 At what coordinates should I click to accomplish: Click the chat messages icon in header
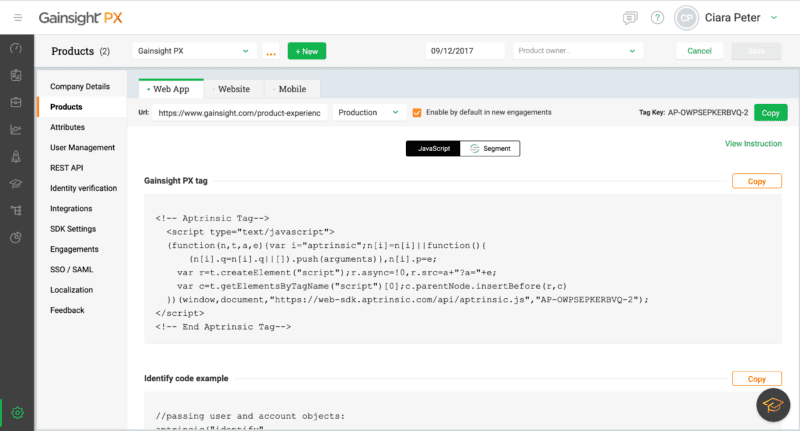[x=630, y=18]
